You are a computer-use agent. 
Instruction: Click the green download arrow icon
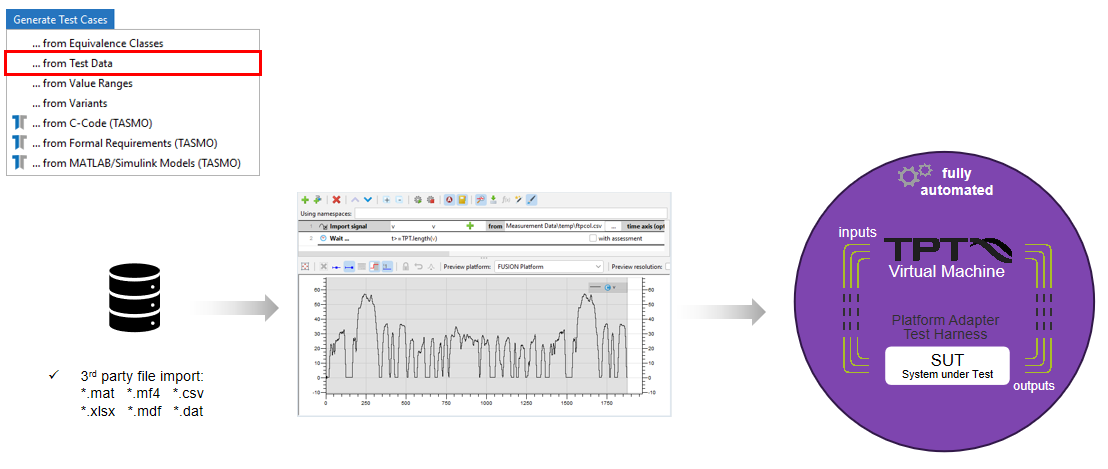(x=493, y=200)
